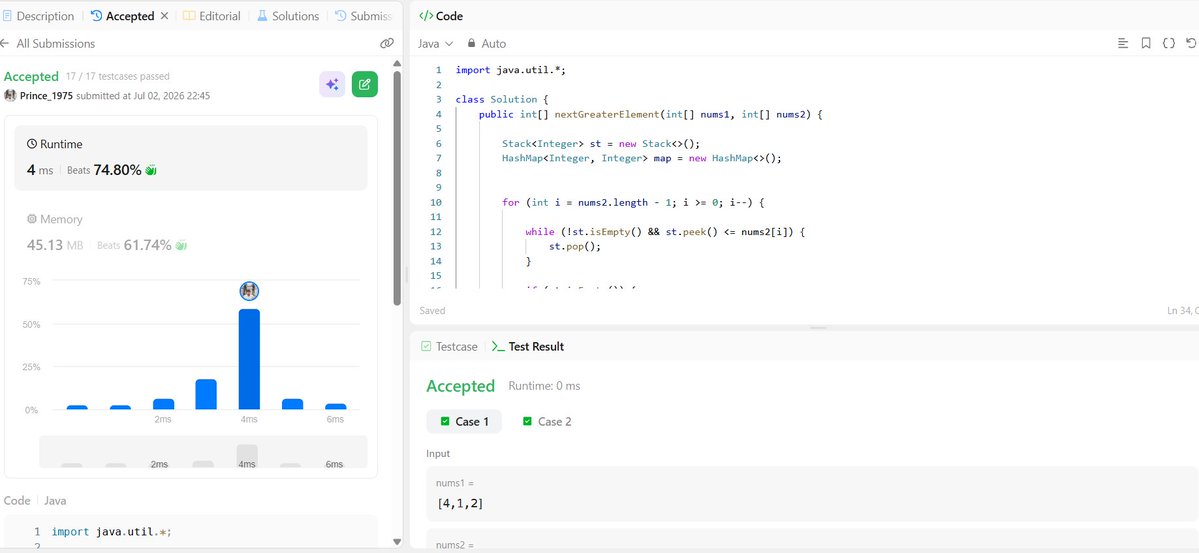Open Prince_1975 user profile
Screen dimensions: 1199x553
point(47,96)
